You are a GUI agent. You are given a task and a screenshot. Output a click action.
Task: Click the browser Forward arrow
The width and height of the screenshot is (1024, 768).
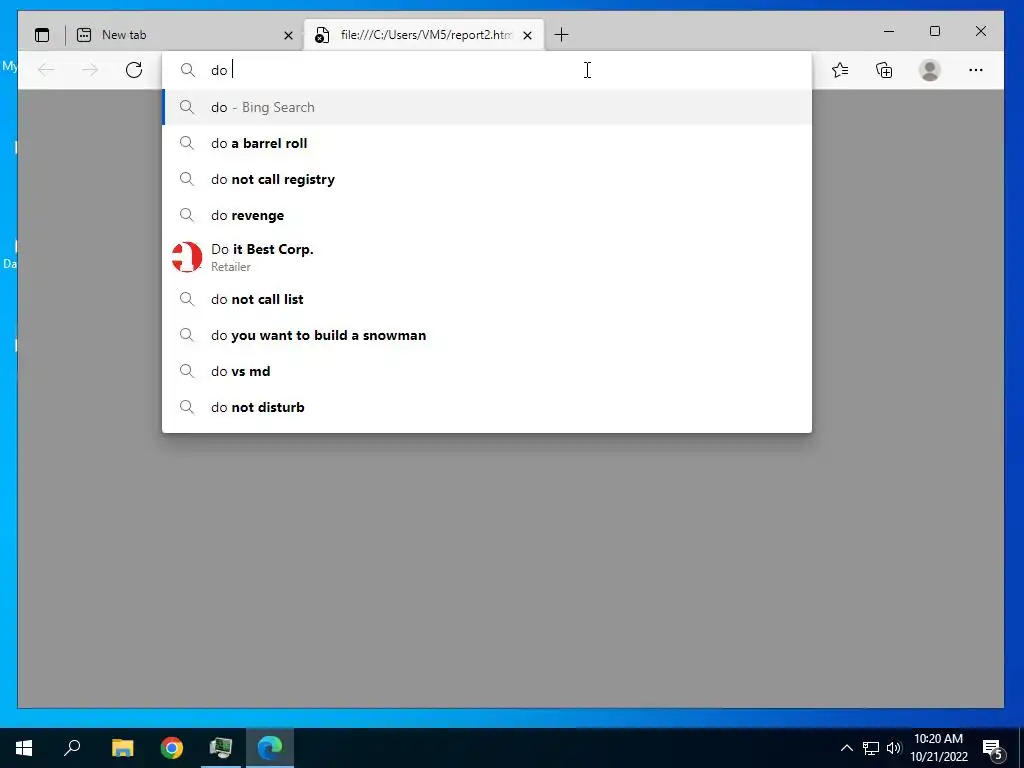[90, 70]
